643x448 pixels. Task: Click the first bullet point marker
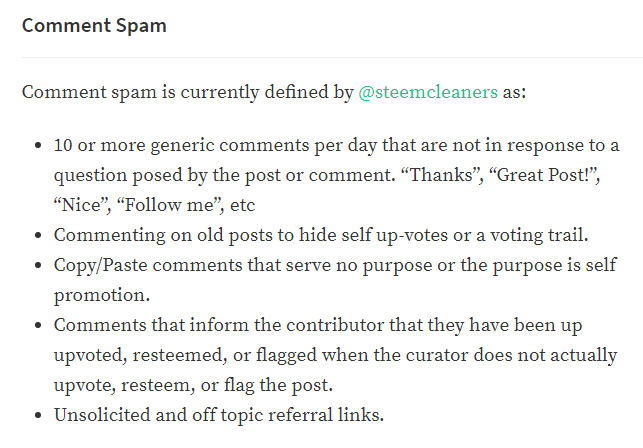pos(38,145)
